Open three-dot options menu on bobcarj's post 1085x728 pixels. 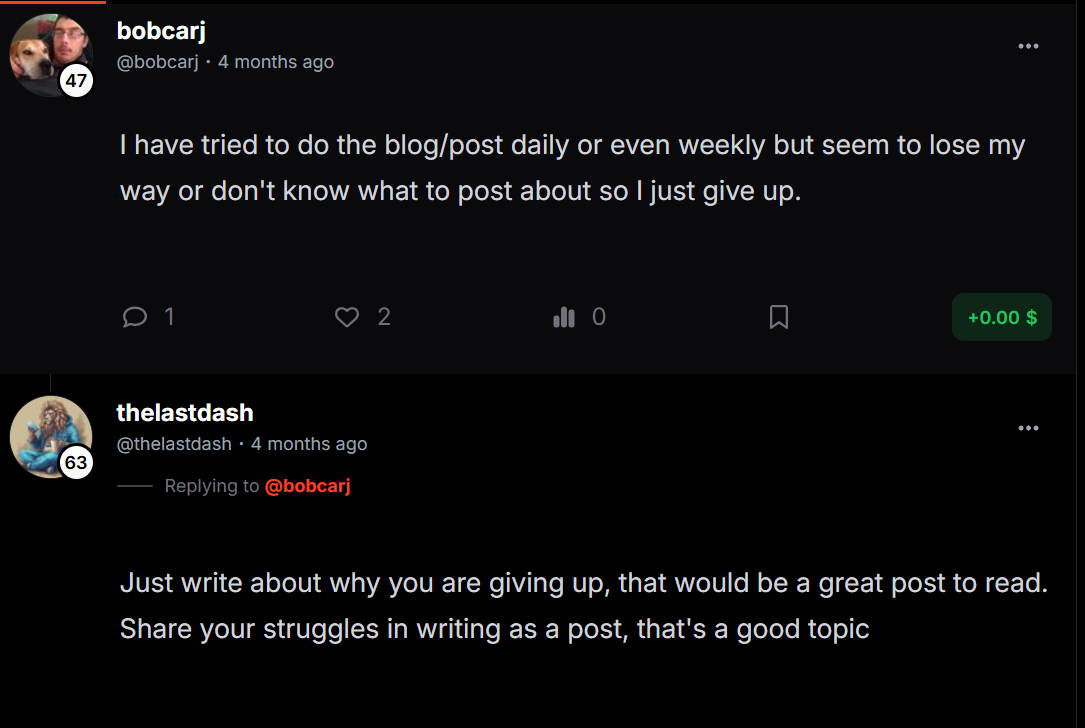1028,46
